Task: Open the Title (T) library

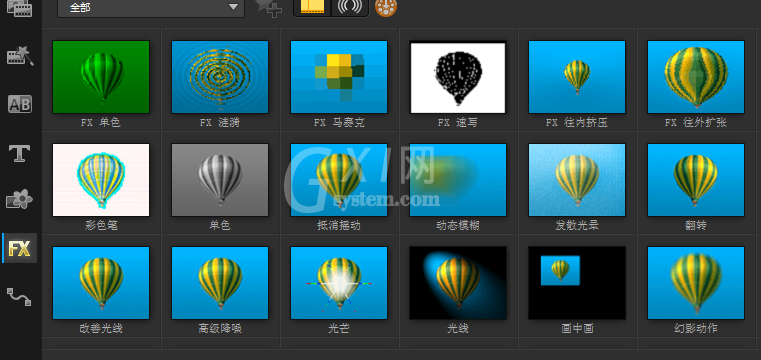Action: (19, 153)
